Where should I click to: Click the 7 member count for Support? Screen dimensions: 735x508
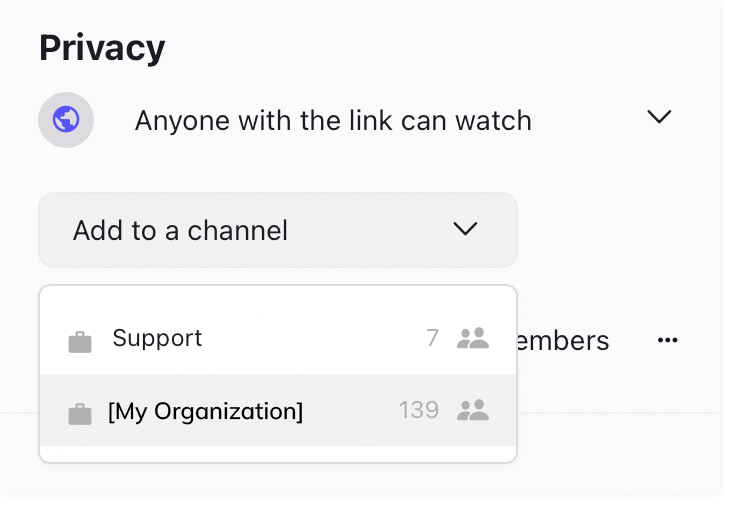tap(433, 338)
